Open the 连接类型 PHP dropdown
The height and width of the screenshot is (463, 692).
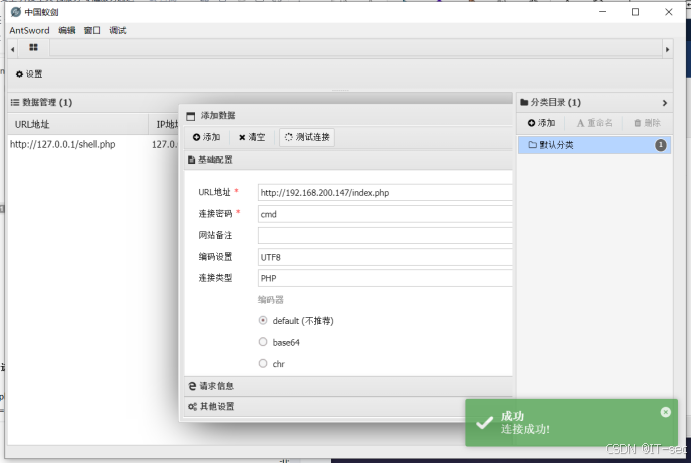click(x=385, y=278)
